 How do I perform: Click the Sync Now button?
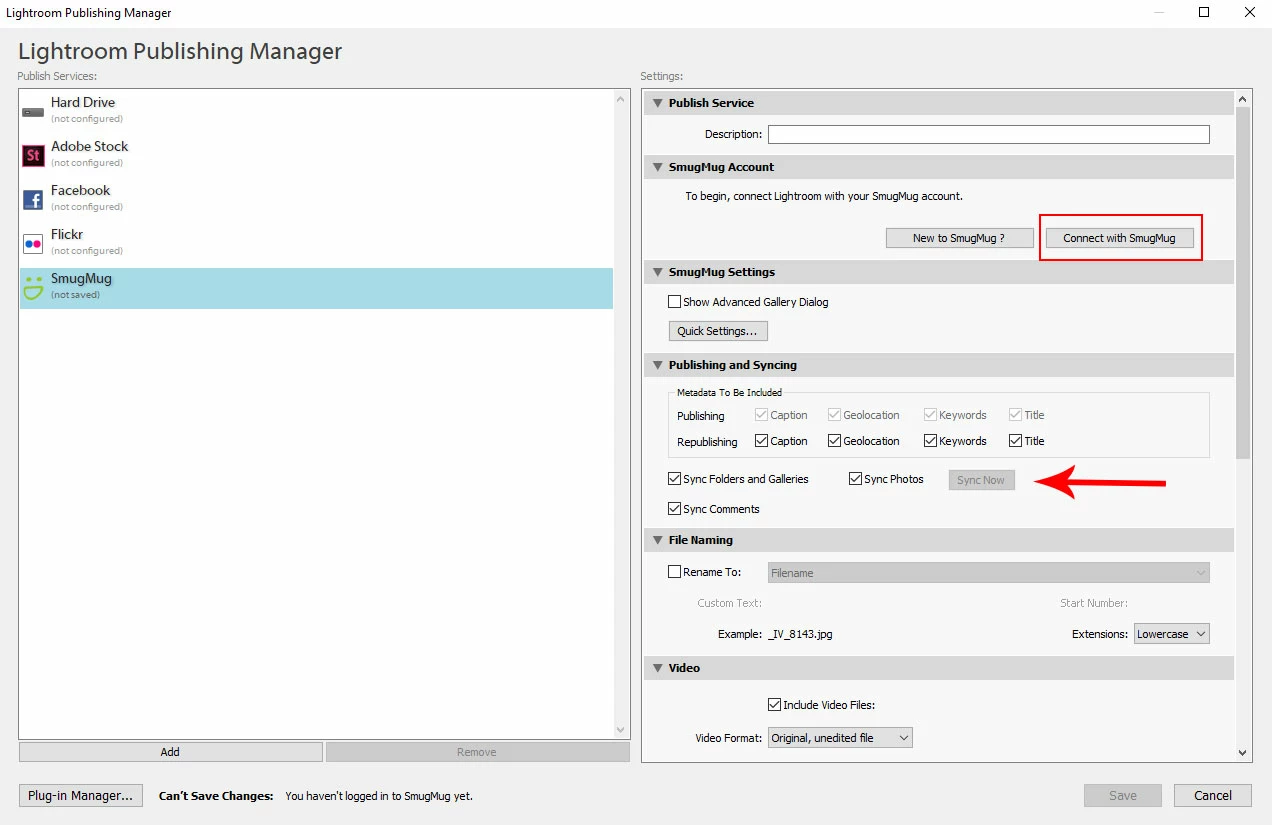pos(981,480)
